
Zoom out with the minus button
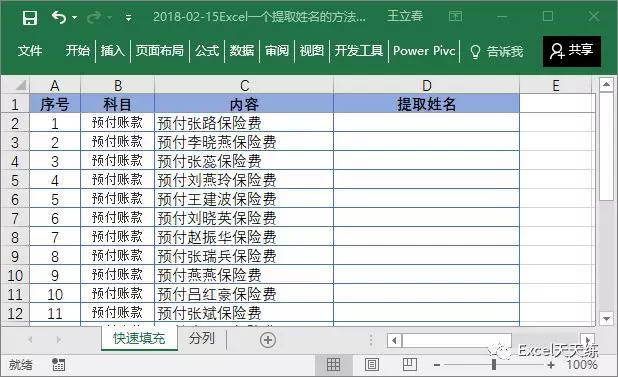437,365
